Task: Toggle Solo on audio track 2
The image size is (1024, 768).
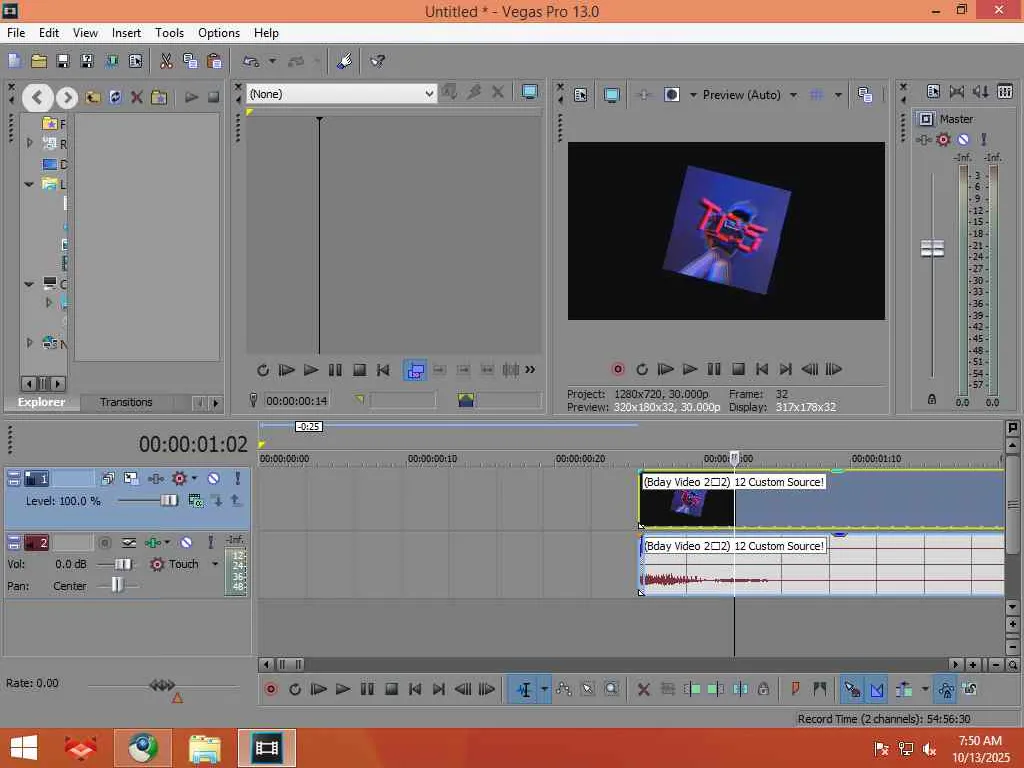Action: pos(210,543)
